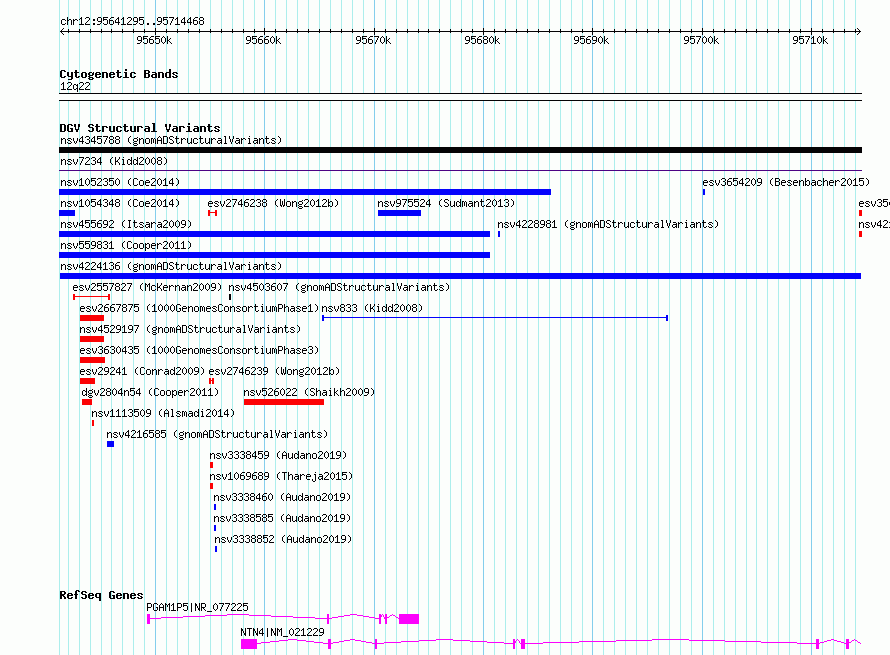The height and width of the screenshot is (655, 890).
Task: Select the PGAM1P5 last exon block
Action: [409, 619]
